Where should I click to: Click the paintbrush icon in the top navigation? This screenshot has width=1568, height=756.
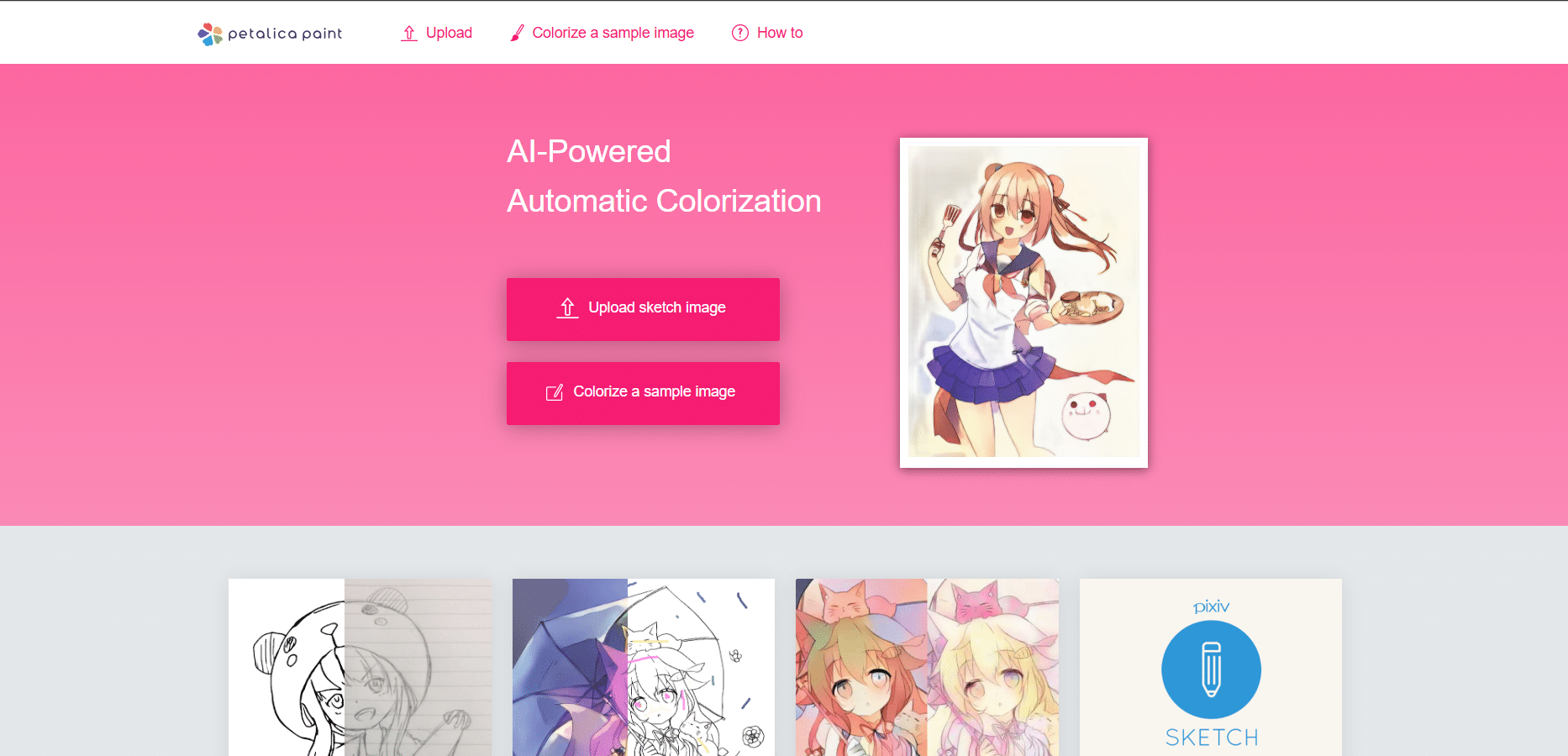click(518, 34)
